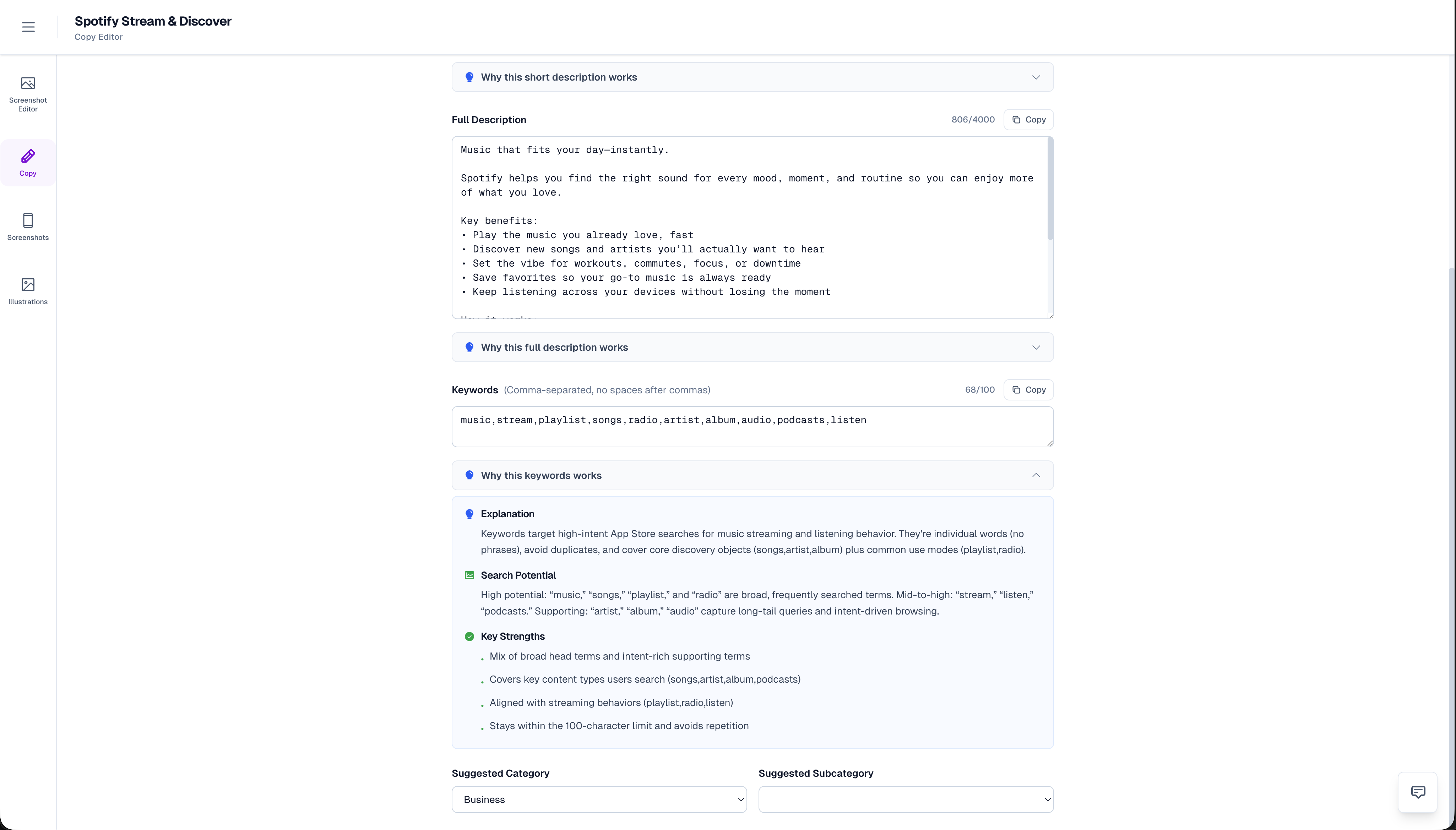This screenshot has height=830, width=1456.
Task: Expand Why this full description works
Action: (x=753, y=347)
